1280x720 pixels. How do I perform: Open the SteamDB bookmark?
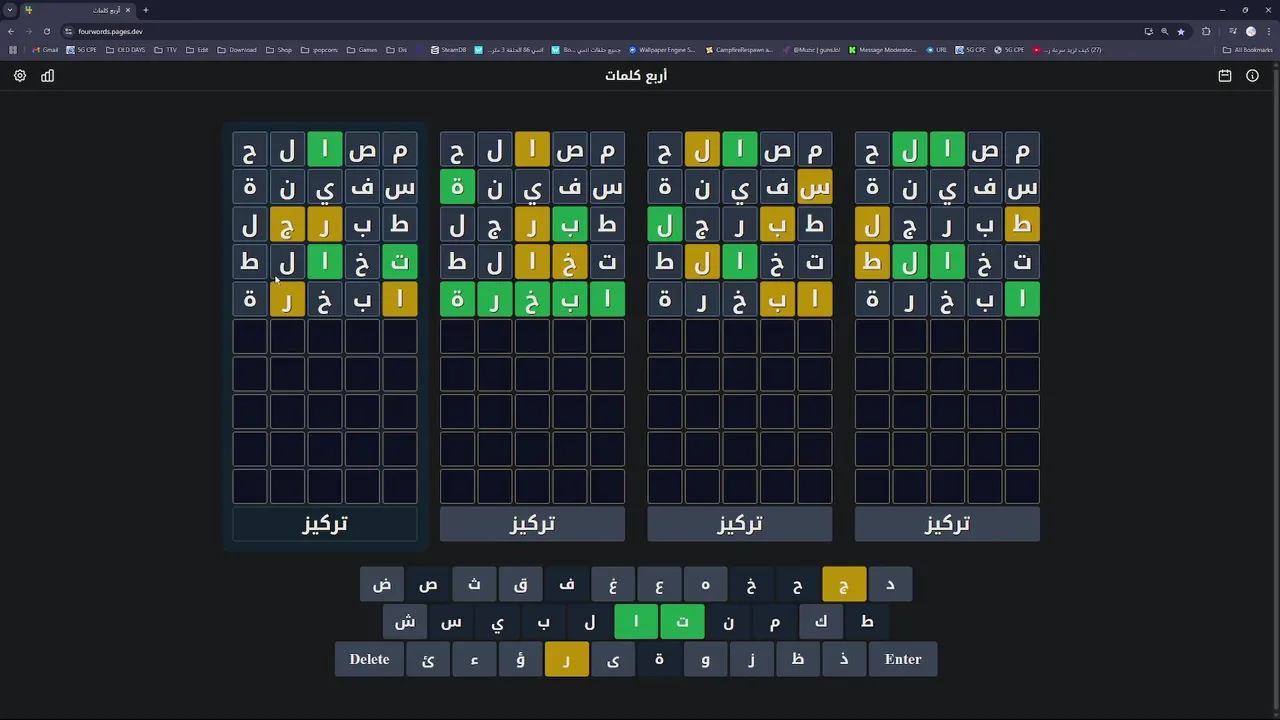448,50
